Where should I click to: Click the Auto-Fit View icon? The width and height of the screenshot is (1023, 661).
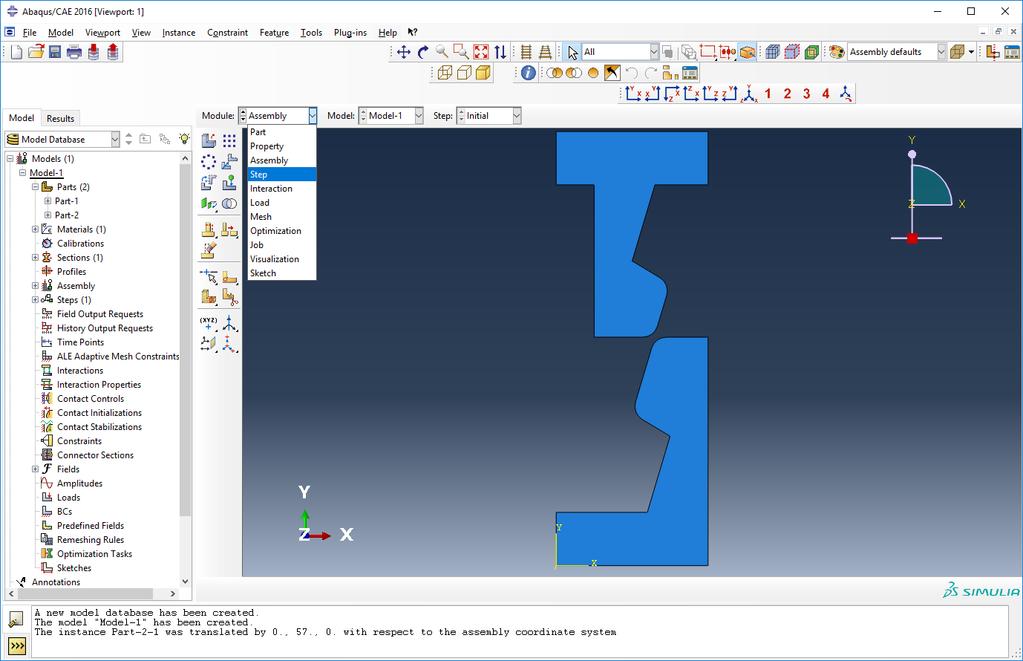tap(481, 52)
